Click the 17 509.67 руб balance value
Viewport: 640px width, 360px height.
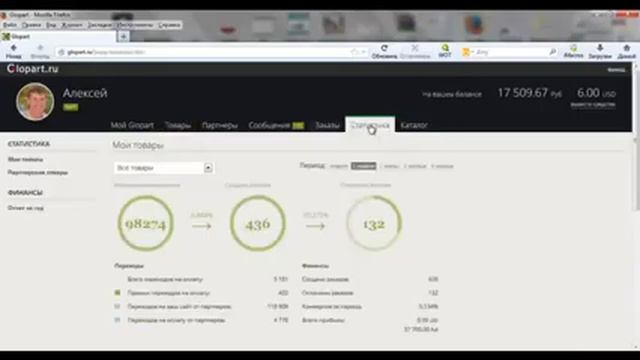coord(529,93)
